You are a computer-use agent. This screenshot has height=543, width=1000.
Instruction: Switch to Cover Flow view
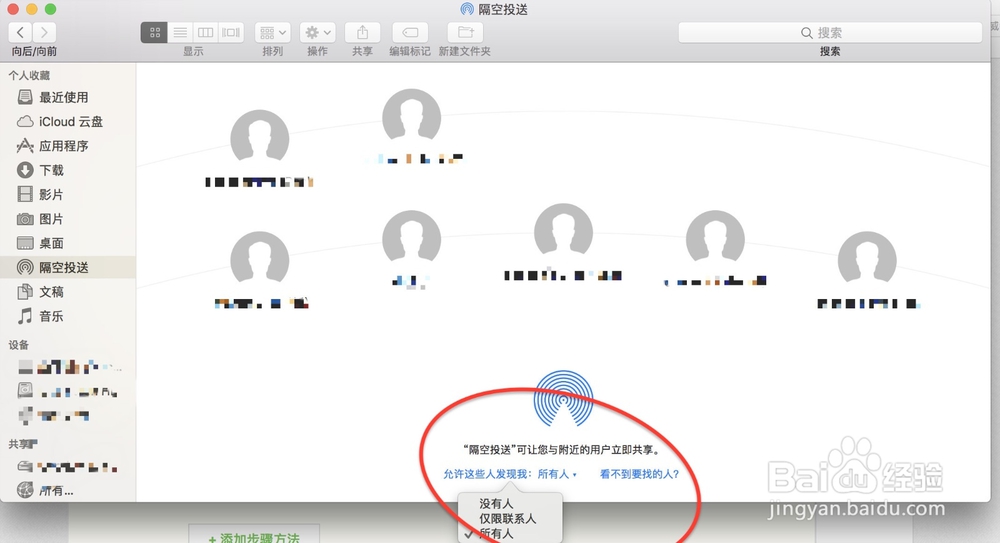coord(231,32)
